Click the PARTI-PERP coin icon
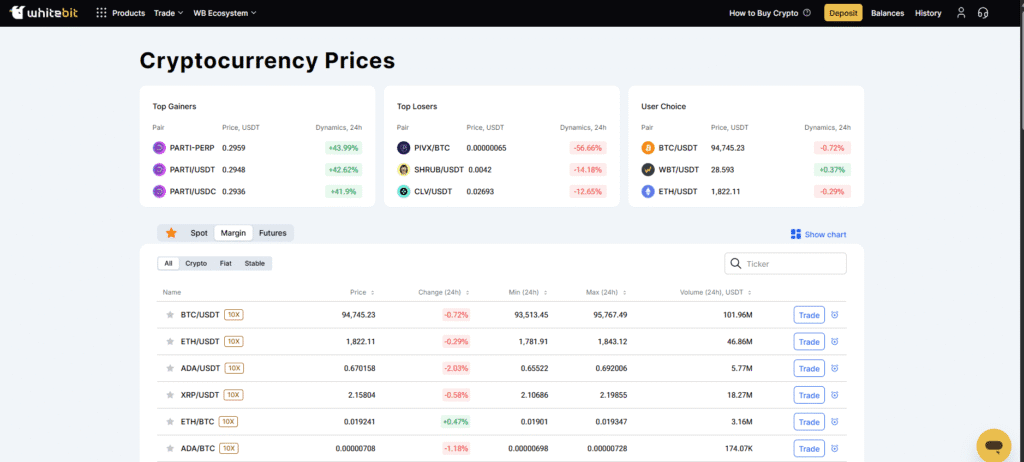 pos(159,148)
